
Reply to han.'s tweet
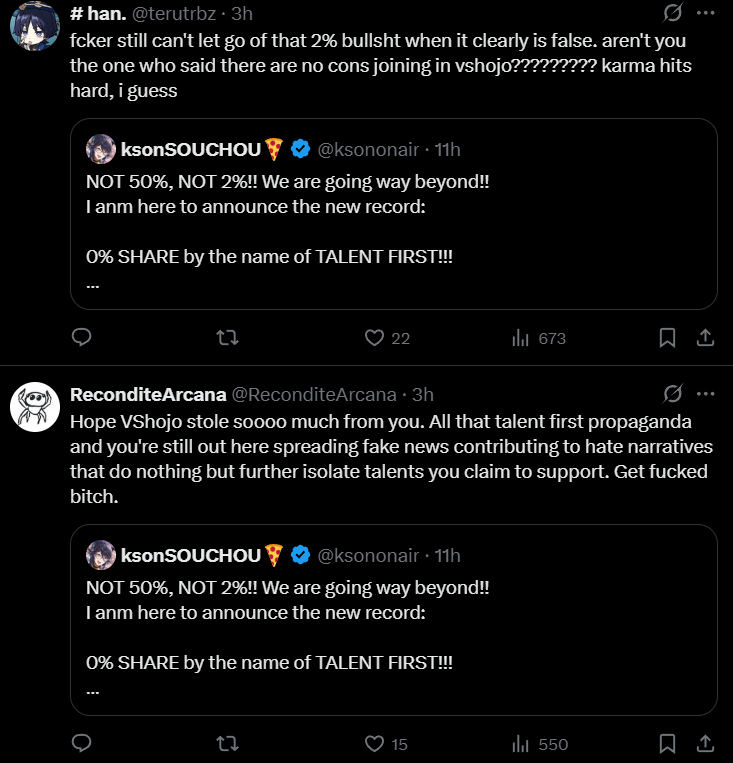(x=83, y=338)
